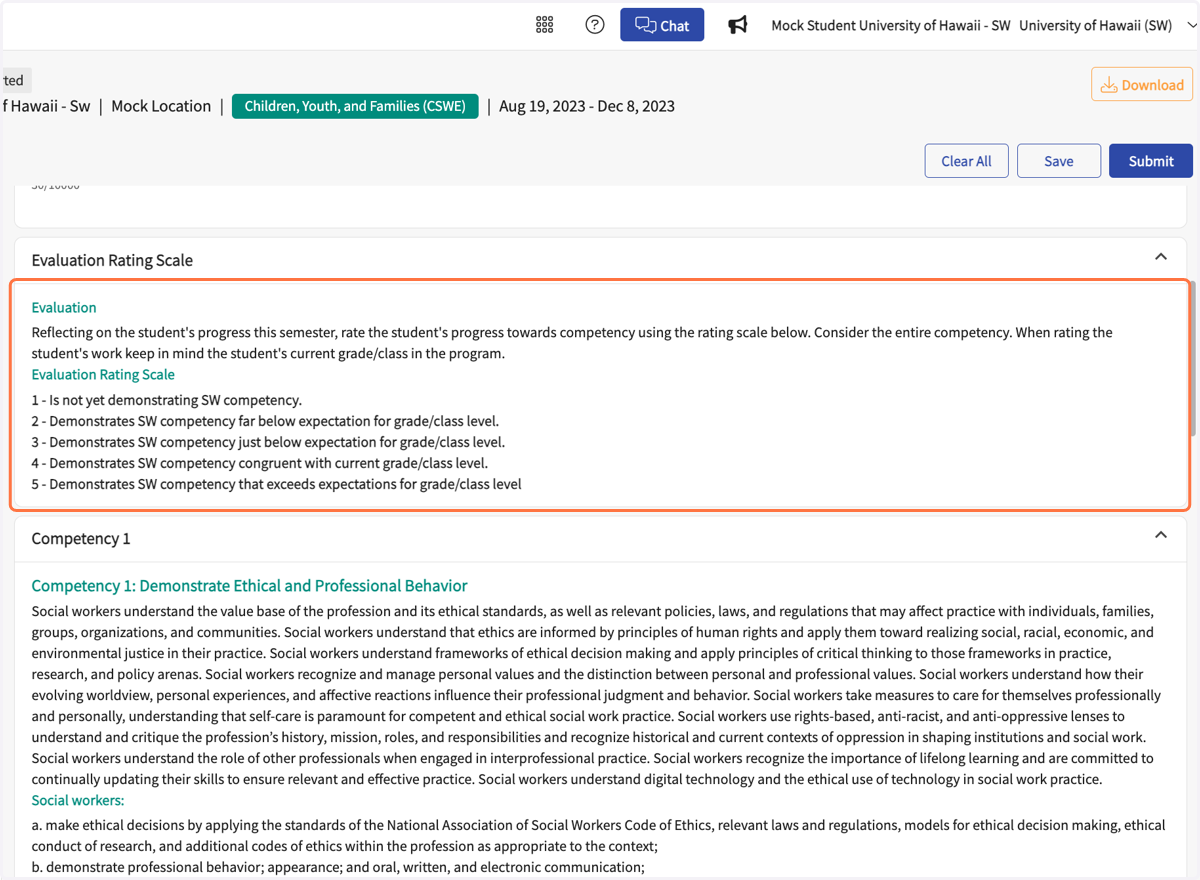
Task: Click the green Evaluation heading
Action: tap(64, 307)
